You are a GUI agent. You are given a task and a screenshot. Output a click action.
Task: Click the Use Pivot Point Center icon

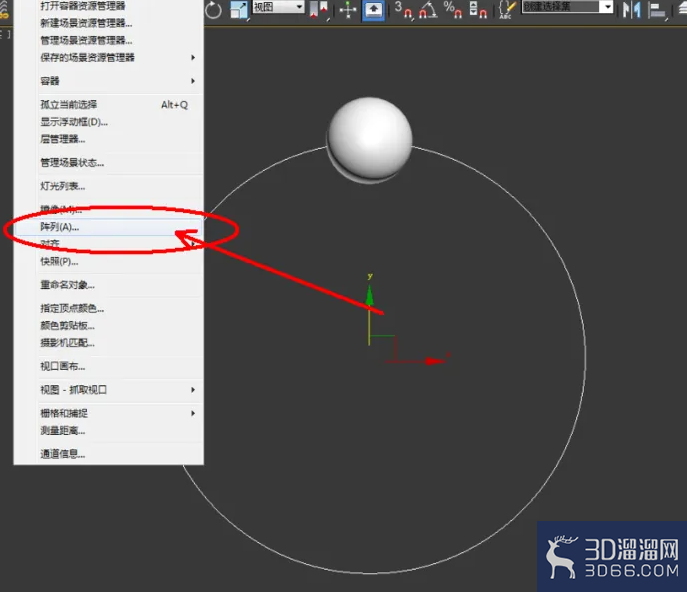319,10
